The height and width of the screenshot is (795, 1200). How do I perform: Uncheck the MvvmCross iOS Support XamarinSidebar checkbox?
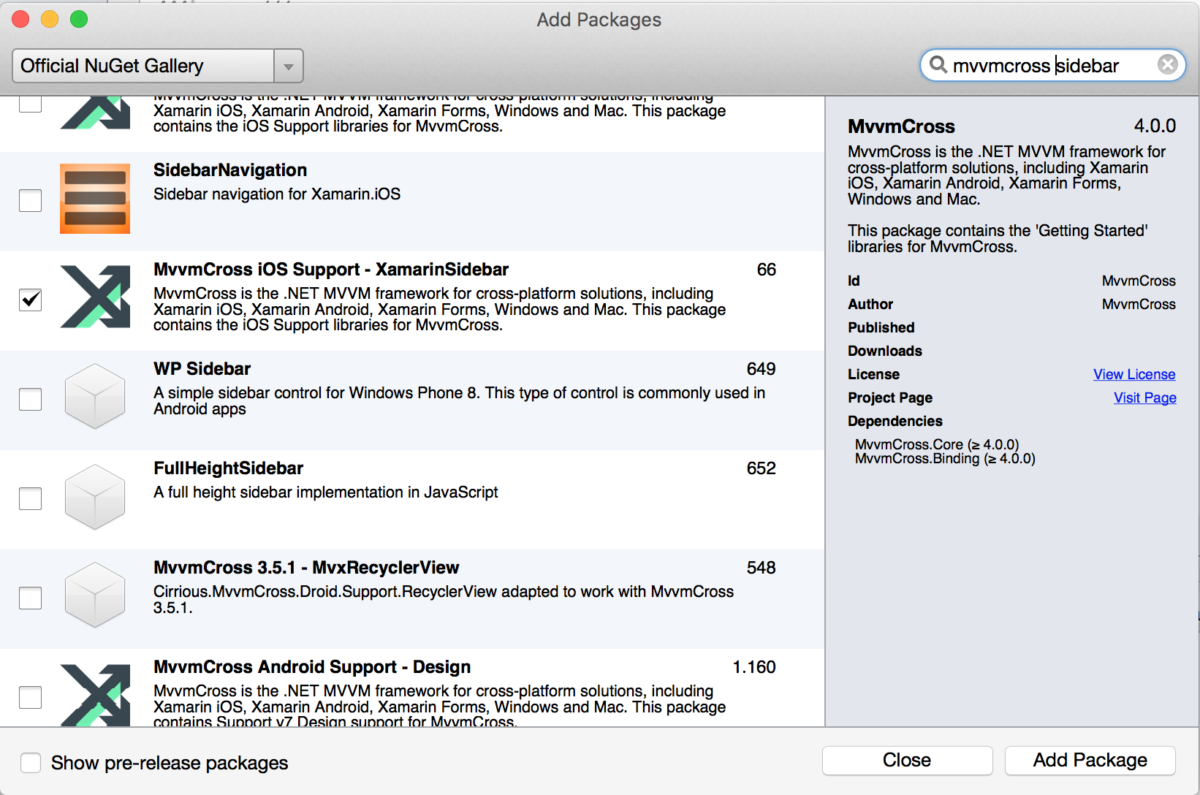tap(31, 300)
